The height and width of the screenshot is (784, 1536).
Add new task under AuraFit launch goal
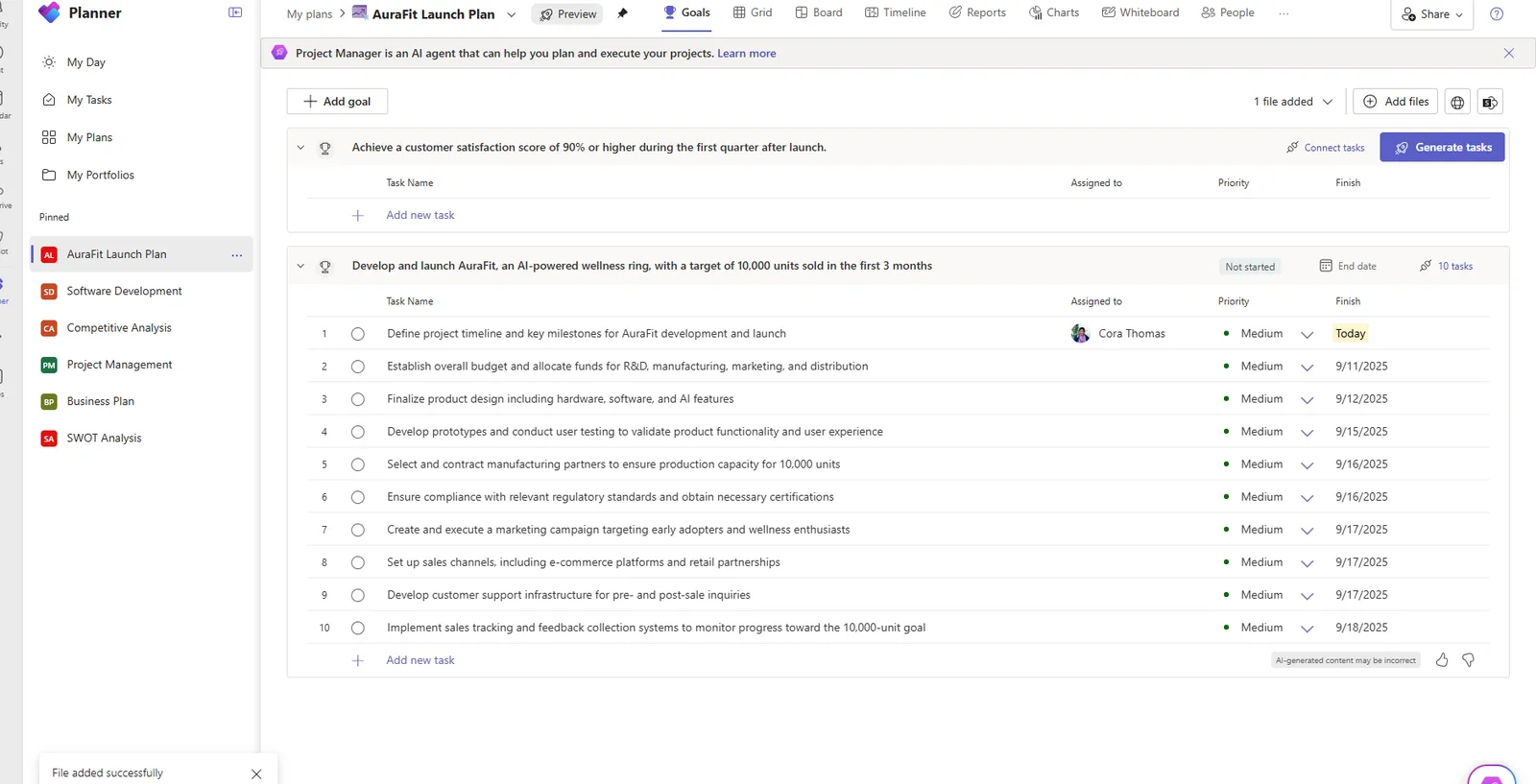(x=420, y=660)
